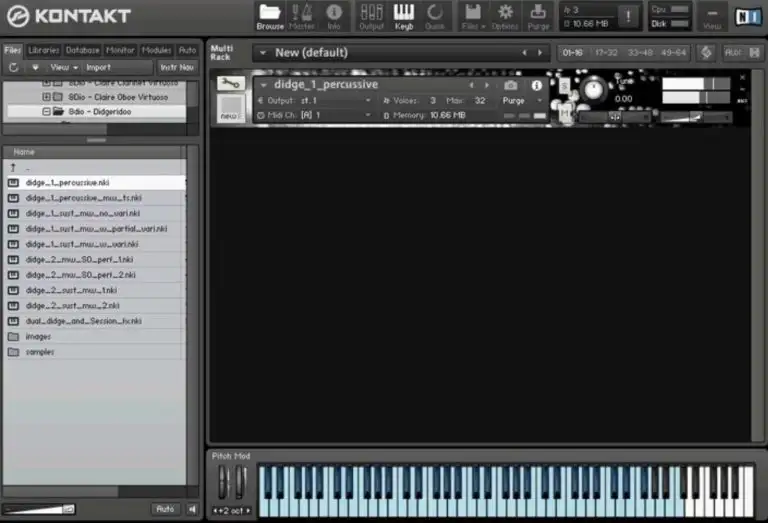
Task: Adjust the instrument pan slider
Action: (614, 117)
